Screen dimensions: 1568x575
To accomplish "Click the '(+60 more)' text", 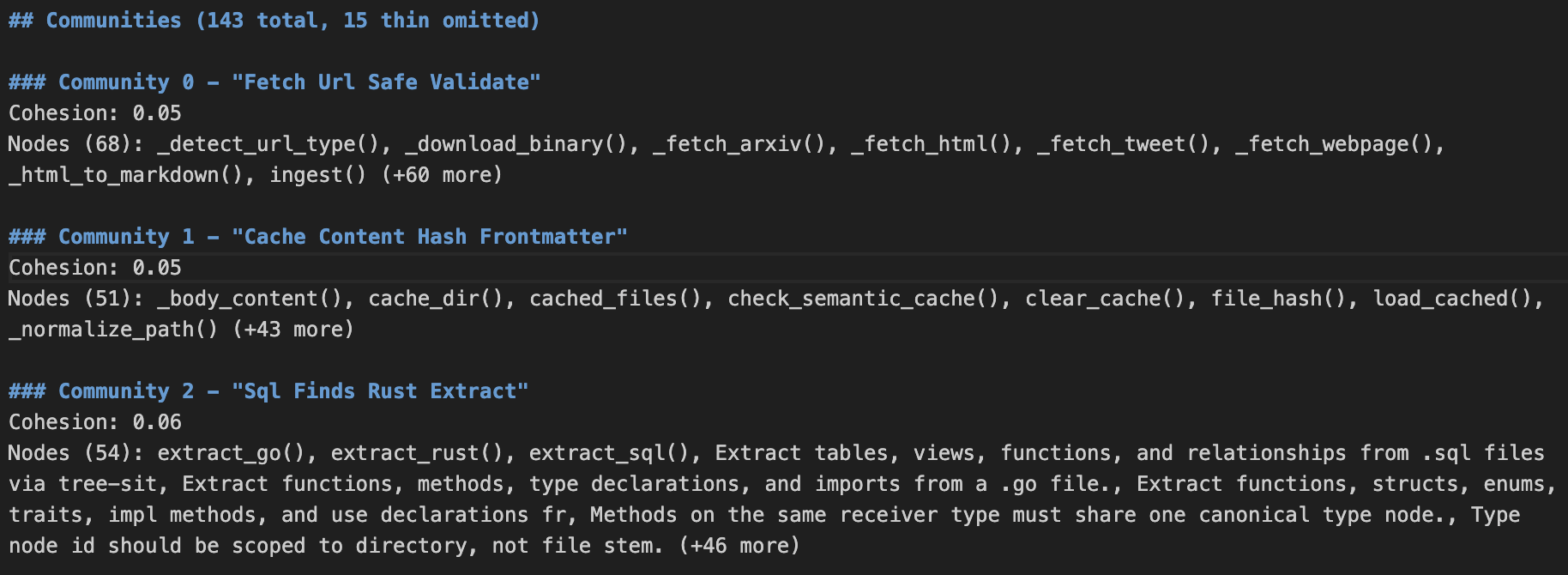I will (x=442, y=175).
